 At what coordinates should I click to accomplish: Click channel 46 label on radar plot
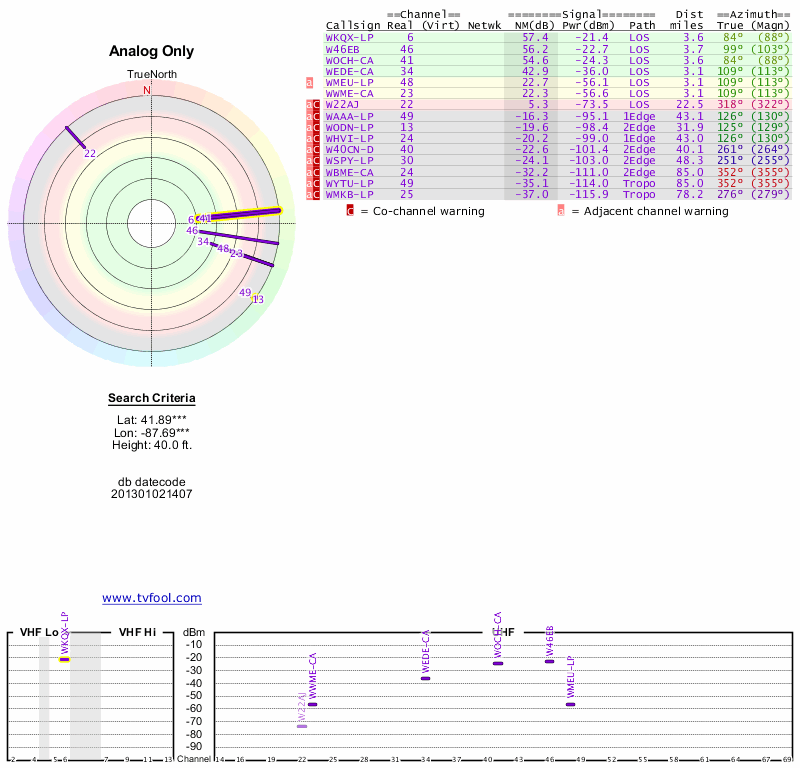tap(192, 231)
